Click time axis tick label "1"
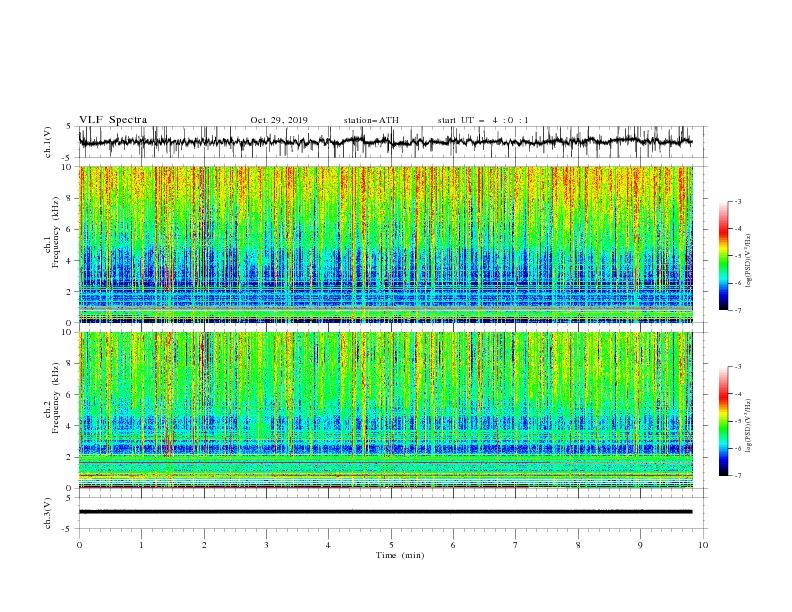The width and height of the screenshot is (792, 612). tap(141, 545)
